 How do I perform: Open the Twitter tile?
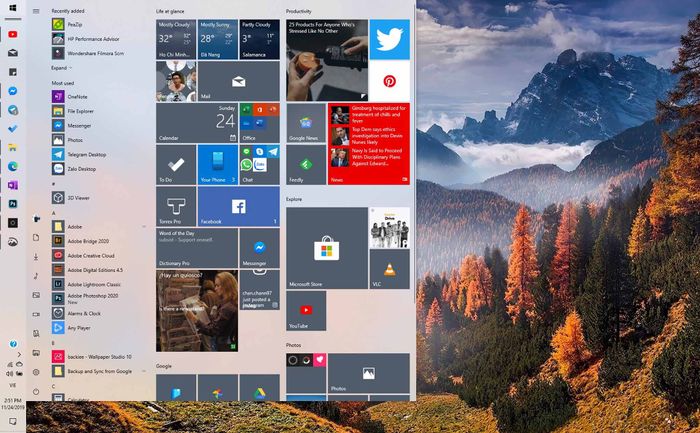click(x=389, y=39)
